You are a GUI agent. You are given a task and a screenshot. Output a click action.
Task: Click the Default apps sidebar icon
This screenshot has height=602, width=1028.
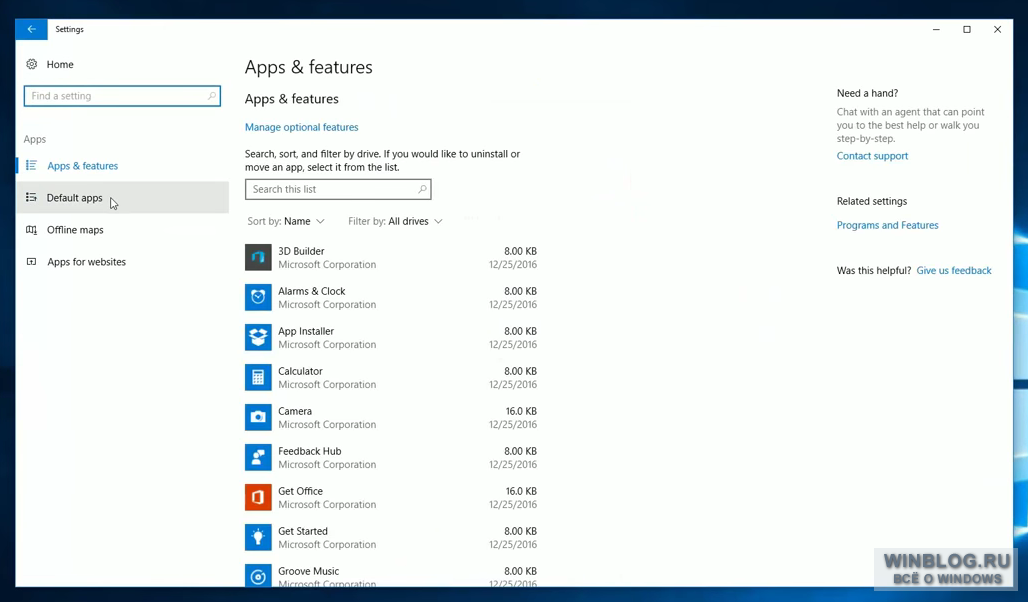[31, 197]
